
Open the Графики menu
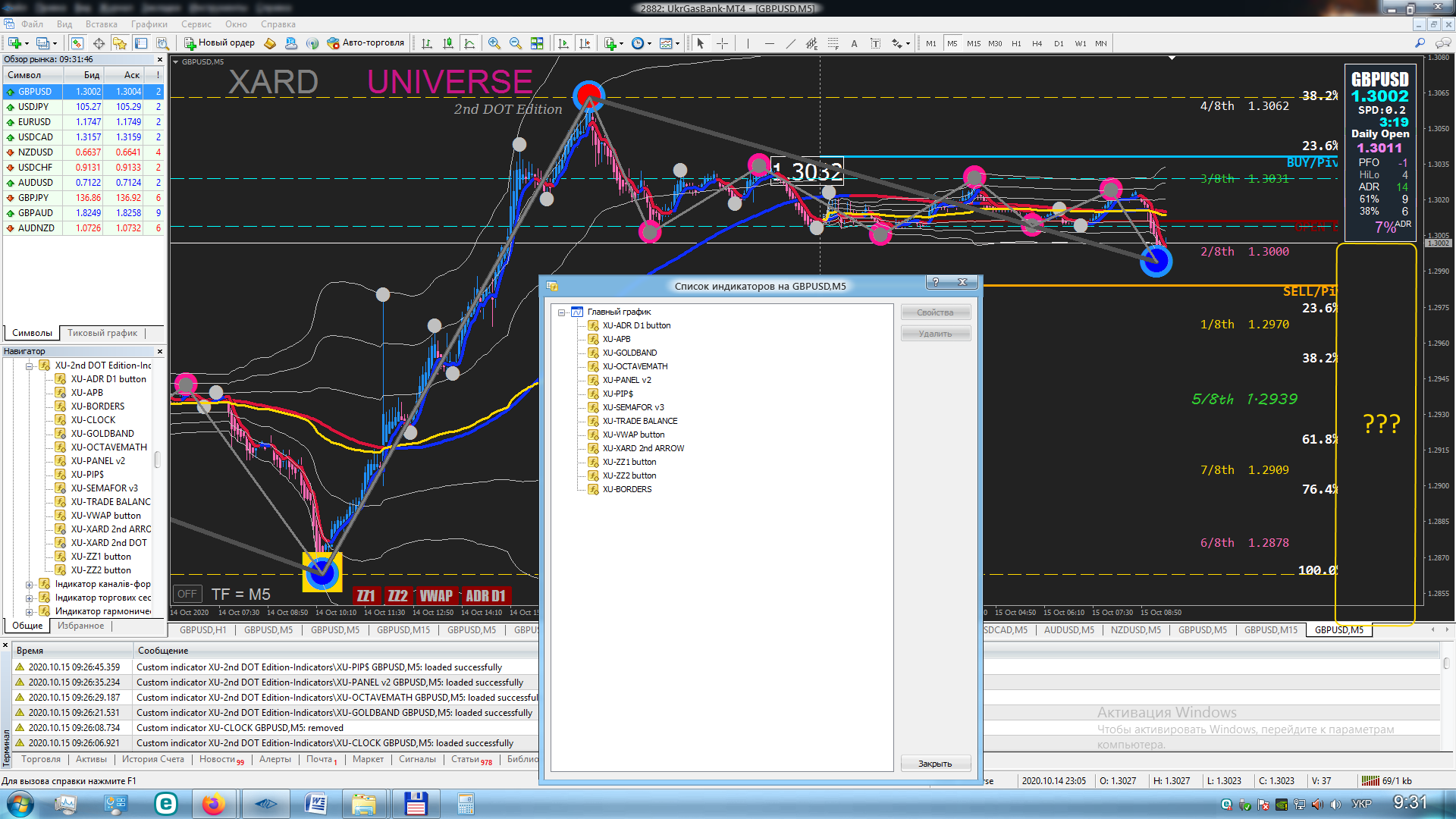pos(149,24)
